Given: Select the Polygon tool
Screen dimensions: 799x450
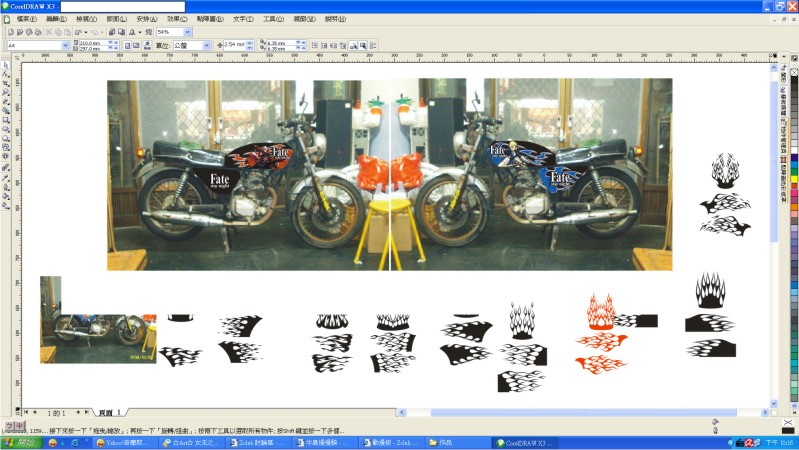Looking at the screenshot, I should point(6,139).
